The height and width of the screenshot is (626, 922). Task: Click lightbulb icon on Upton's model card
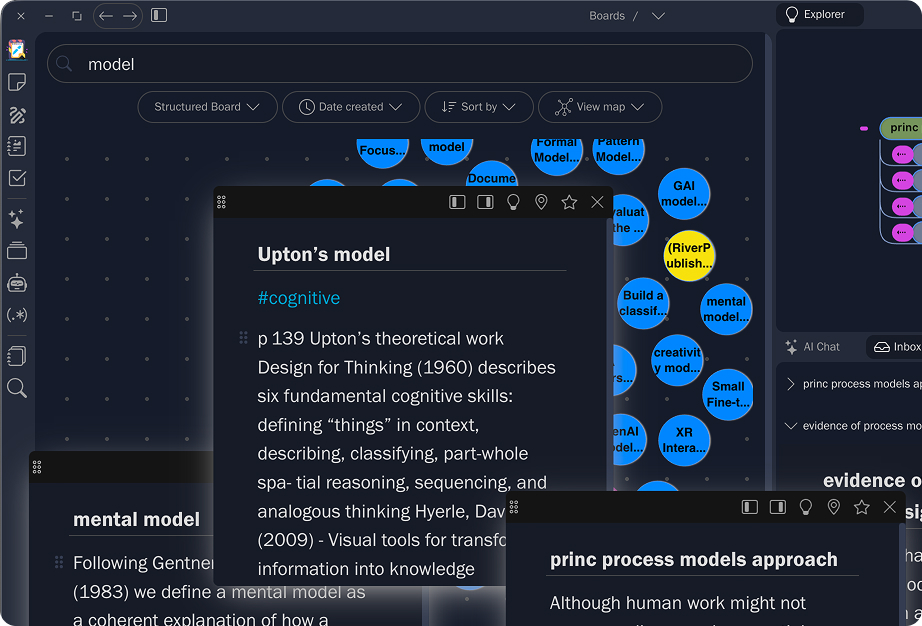513,202
